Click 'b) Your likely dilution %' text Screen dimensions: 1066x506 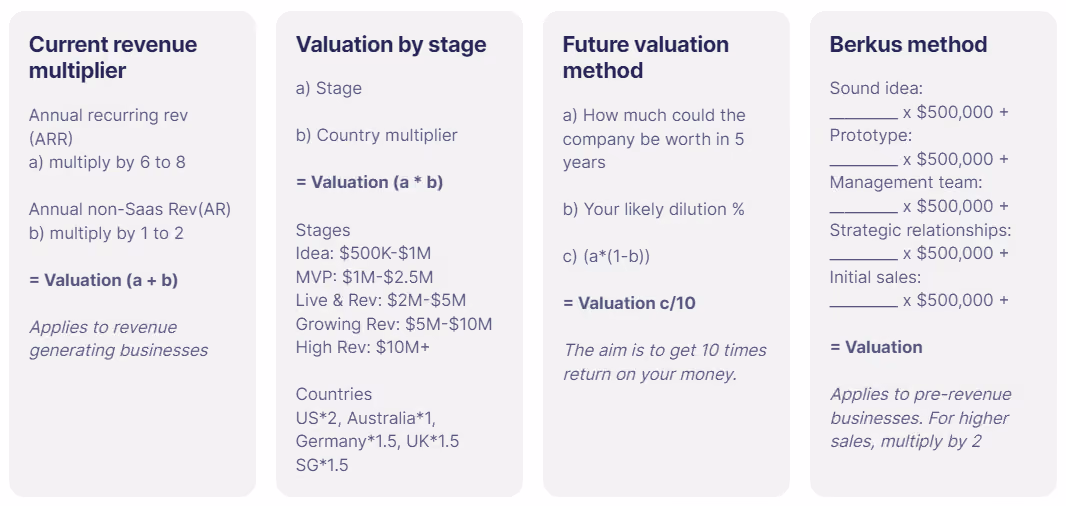(653, 209)
